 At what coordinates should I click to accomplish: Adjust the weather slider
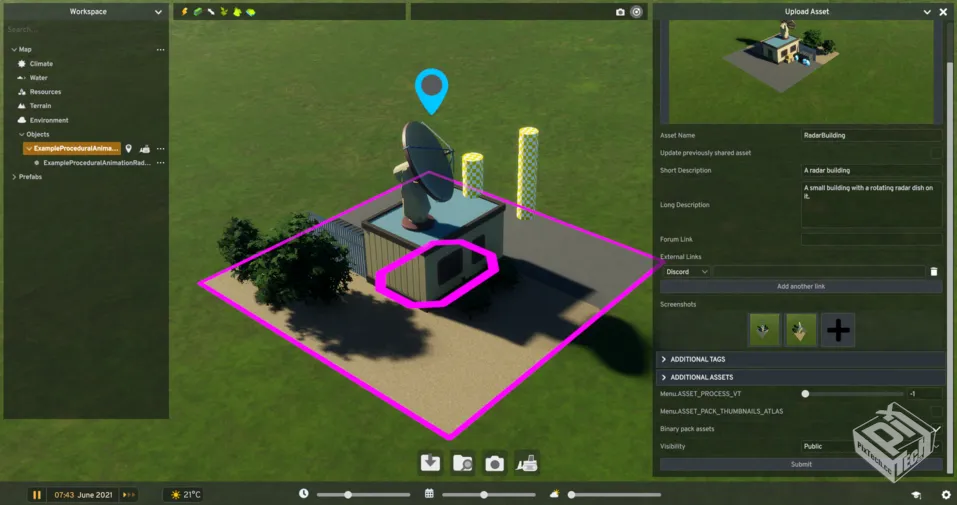tap(615, 495)
